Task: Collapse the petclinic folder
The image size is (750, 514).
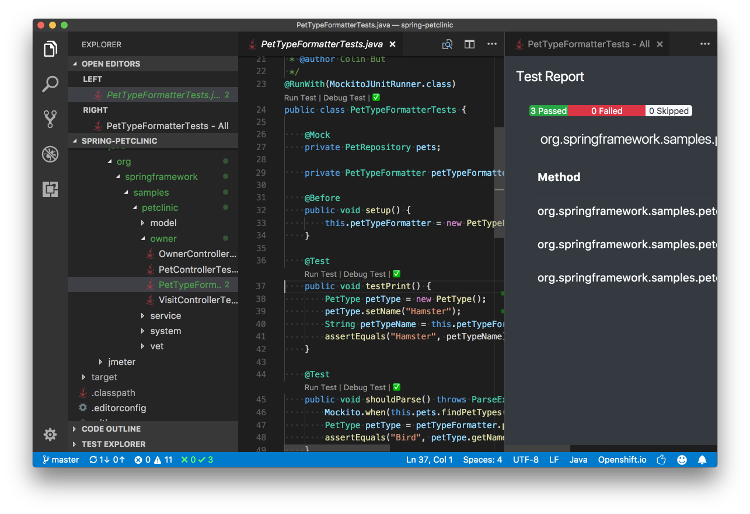Action: coord(135,208)
